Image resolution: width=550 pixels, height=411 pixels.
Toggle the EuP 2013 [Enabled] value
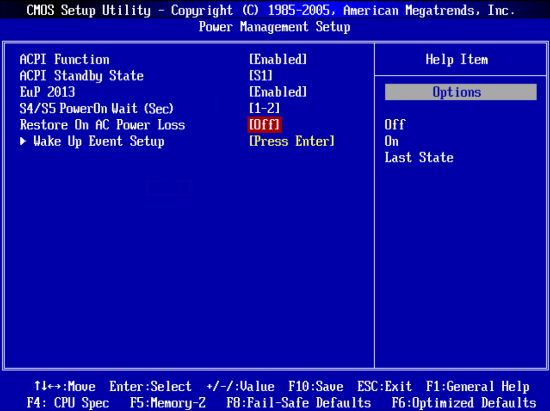278,92
